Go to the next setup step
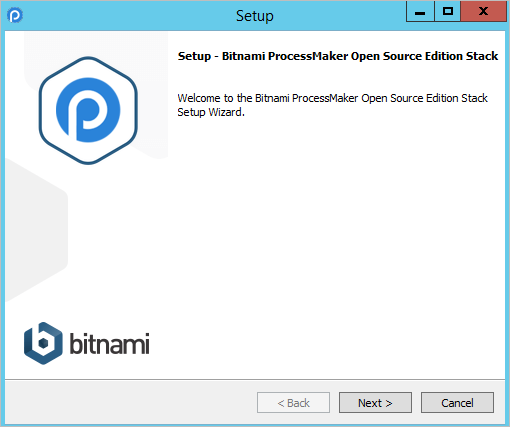 coord(375,403)
